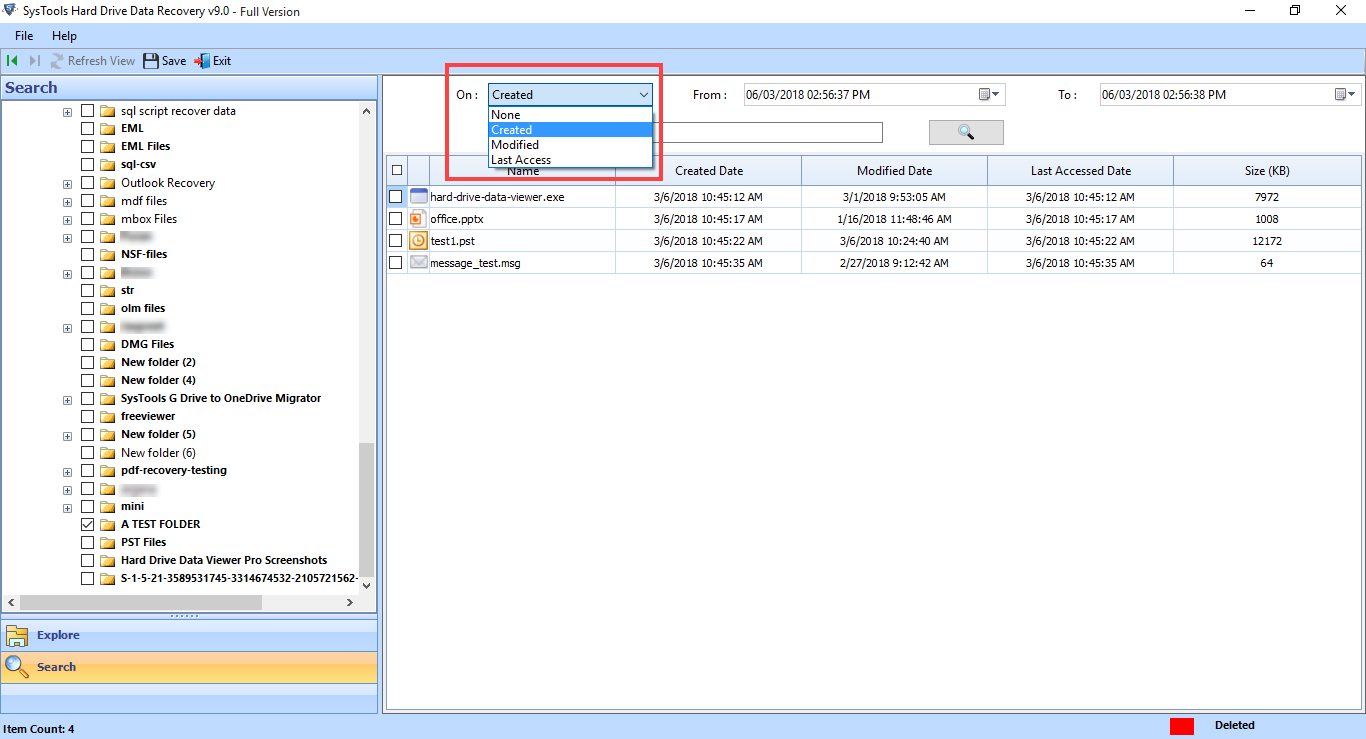The height and width of the screenshot is (739, 1366).
Task: Select the Last Access dropdown option
Action: tap(519, 159)
